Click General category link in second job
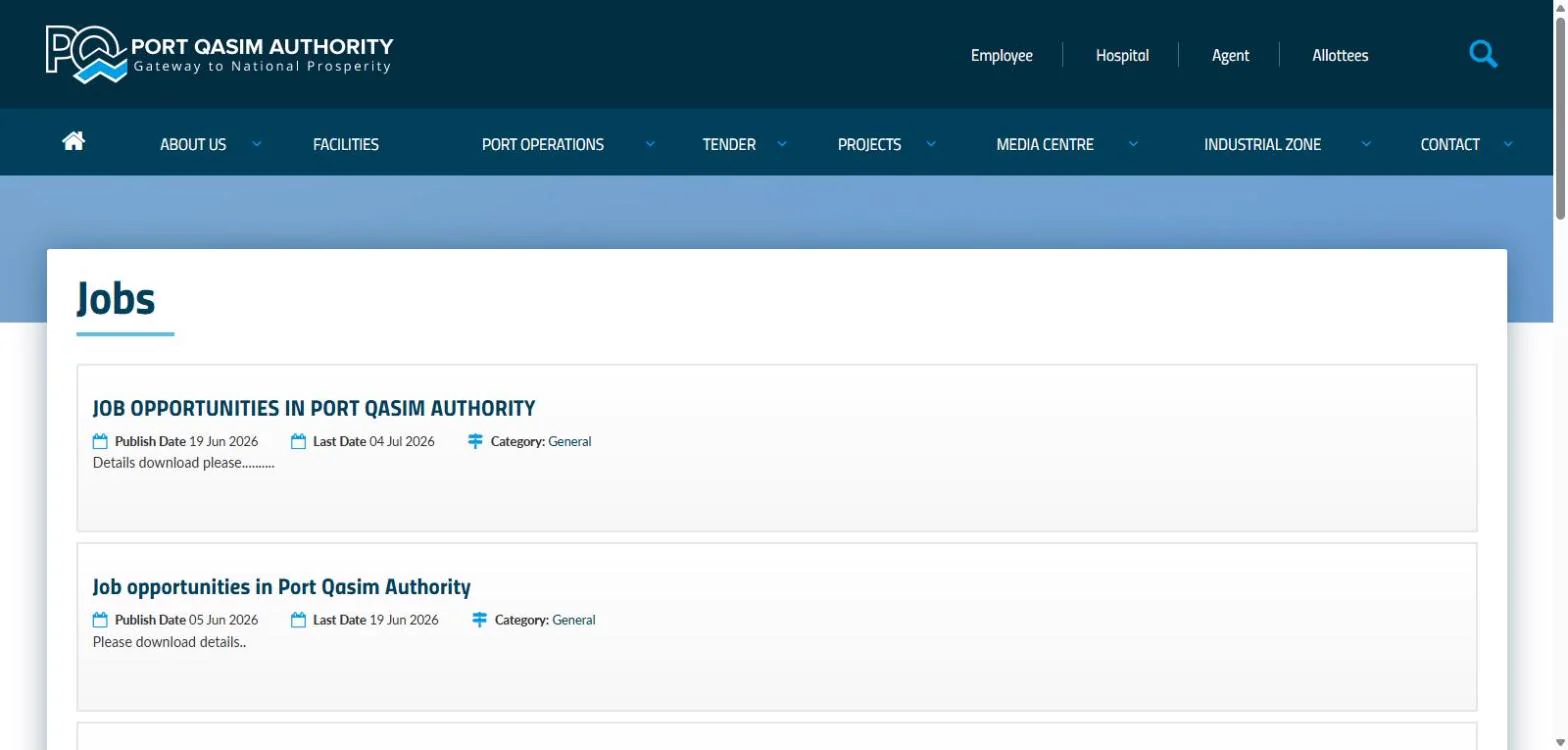The height and width of the screenshot is (750, 1568). coord(574,620)
